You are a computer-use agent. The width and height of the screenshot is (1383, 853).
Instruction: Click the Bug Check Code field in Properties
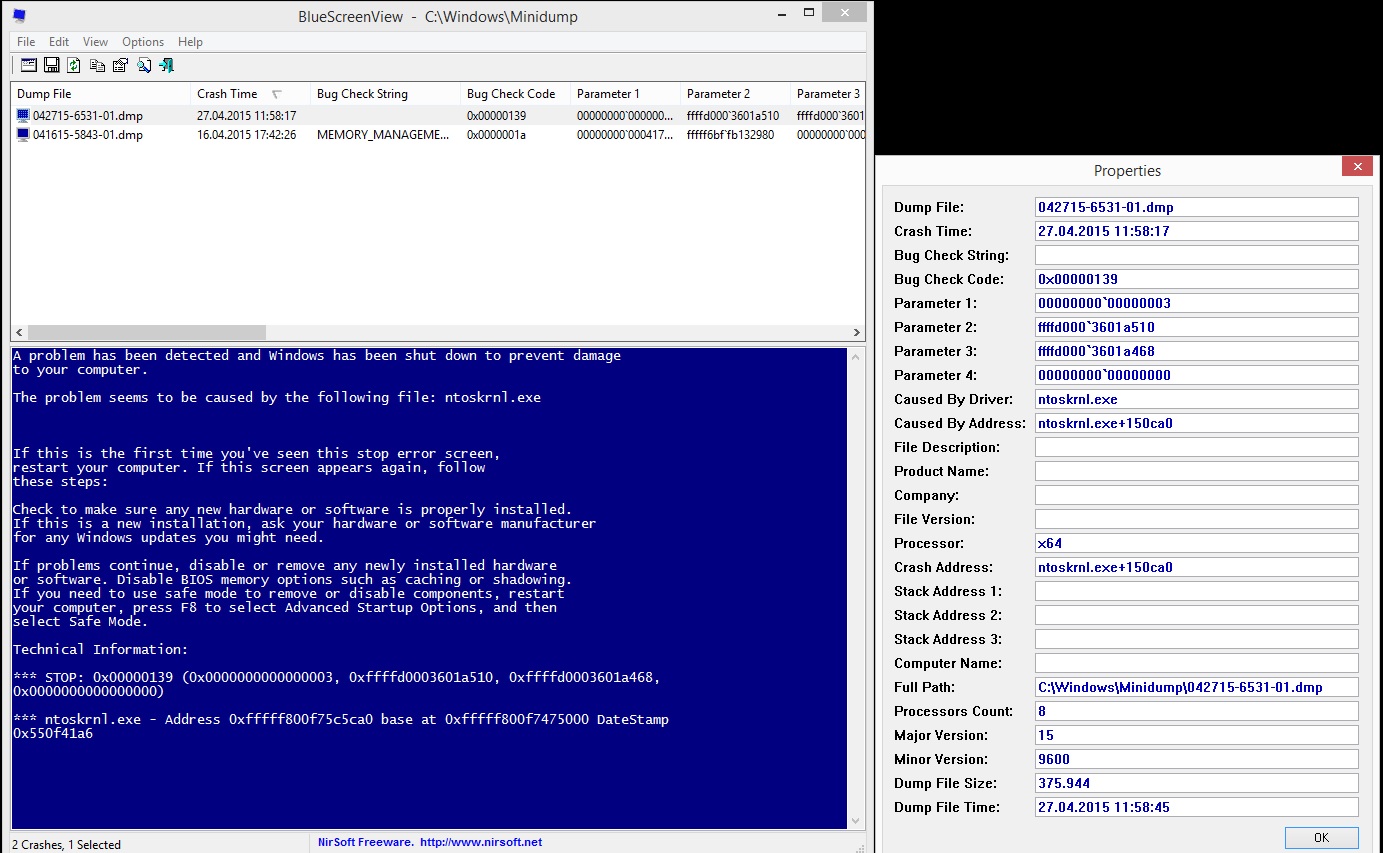[x=1197, y=279]
